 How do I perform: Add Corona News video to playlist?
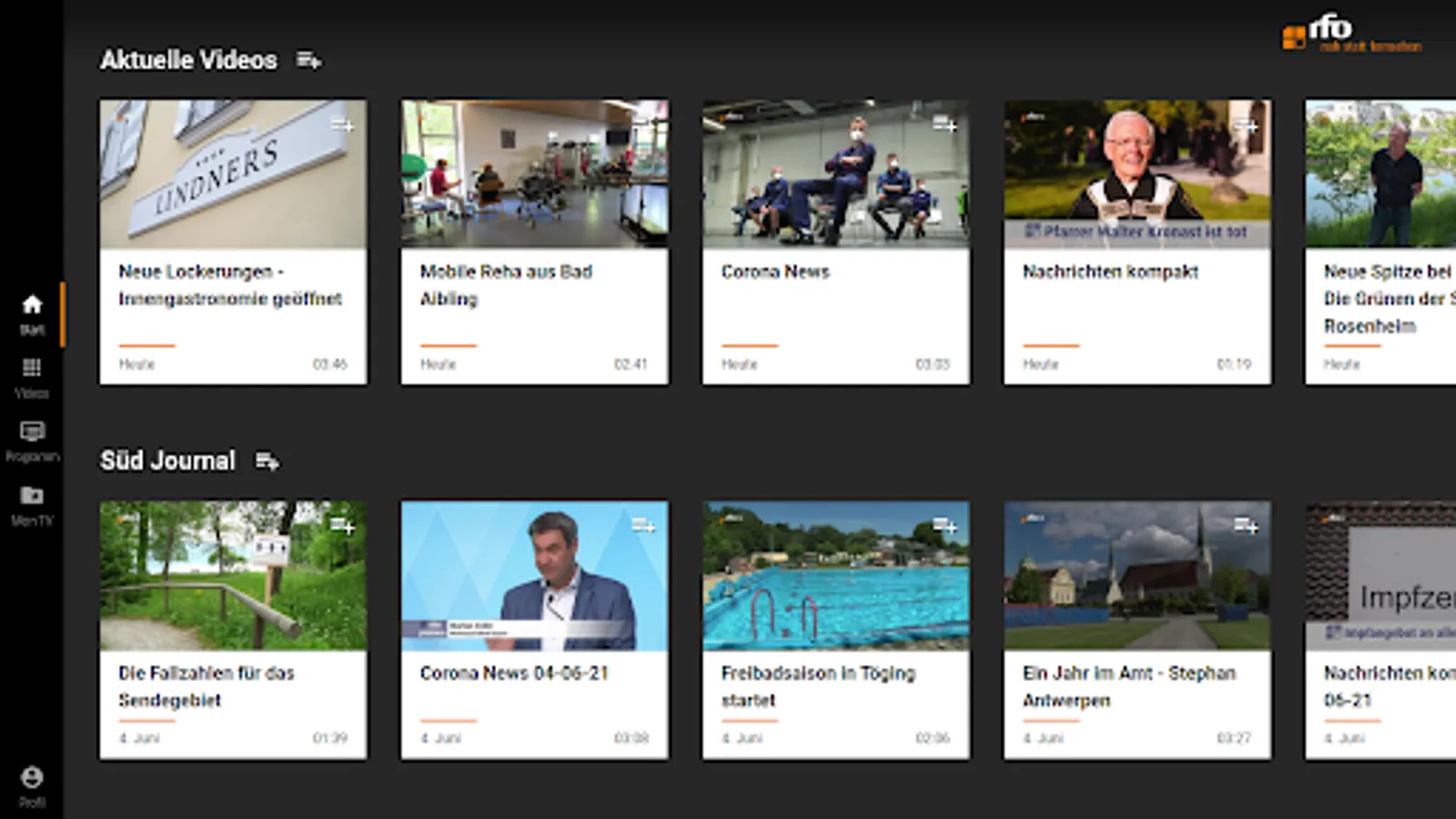click(945, 125)
